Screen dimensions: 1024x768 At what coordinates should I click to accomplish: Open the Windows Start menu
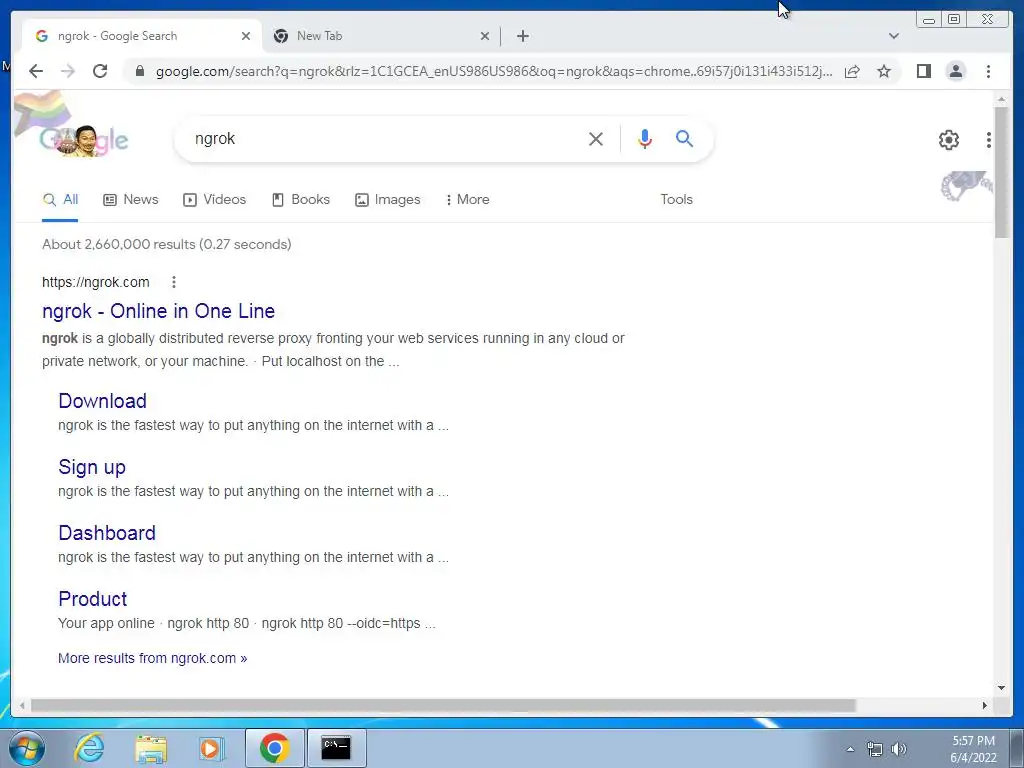[26, 748]
